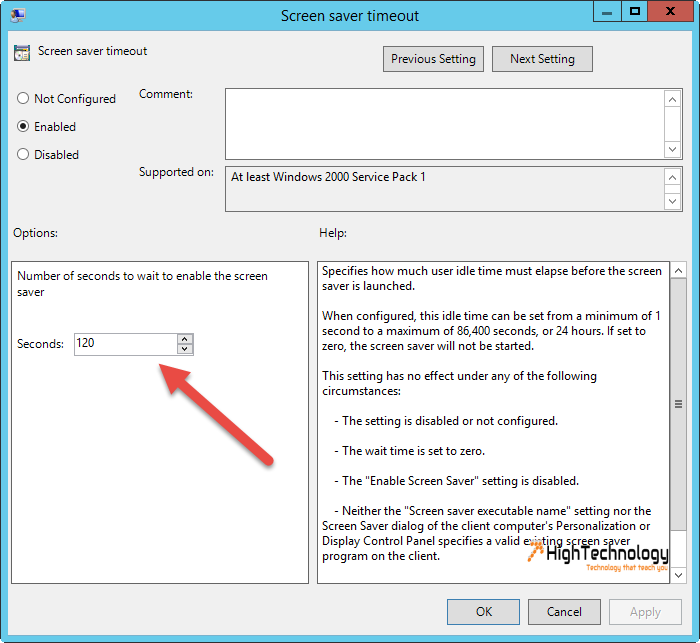Viewport: 700px width, 643px height.
Task: Click the Supported on scroll up arrow
Action: click(673, 178)
